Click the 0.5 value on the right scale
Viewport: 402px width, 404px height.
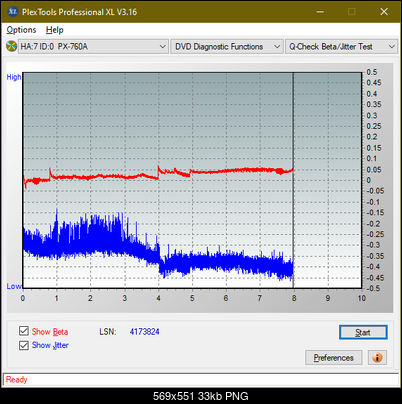[372, 72]
